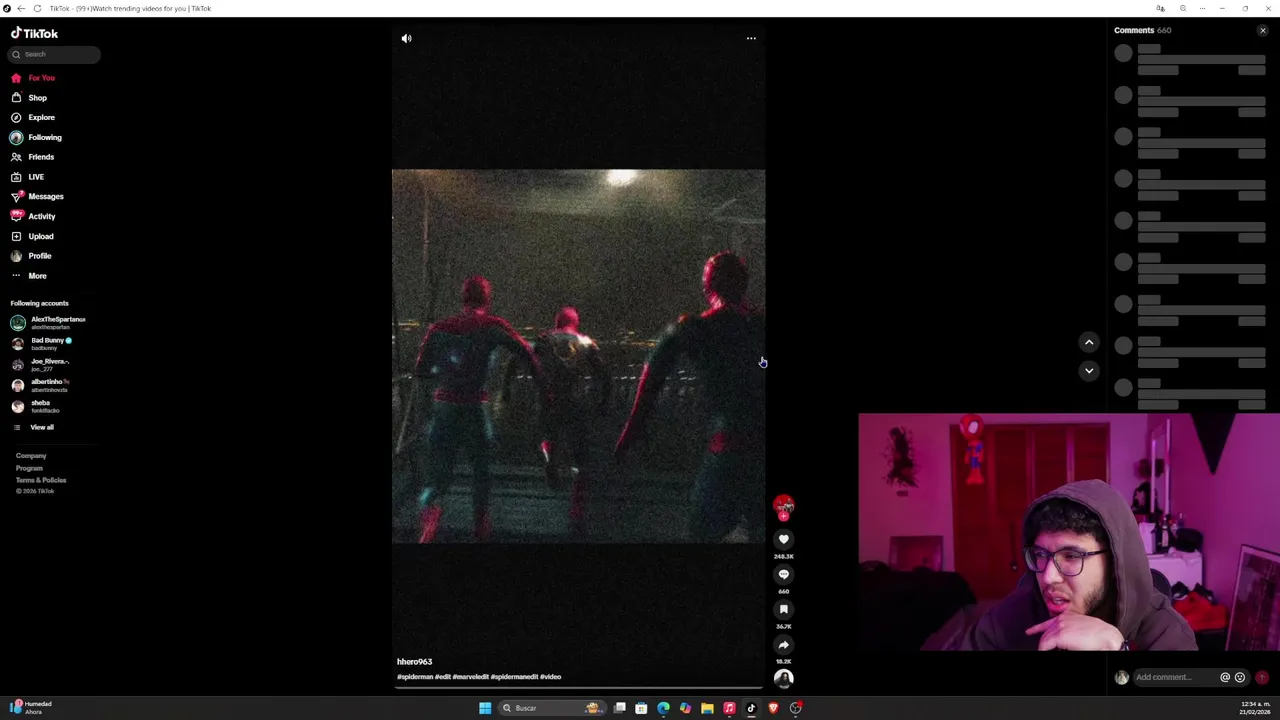
Task: Open the For You feed
Action: coord(33,78)
